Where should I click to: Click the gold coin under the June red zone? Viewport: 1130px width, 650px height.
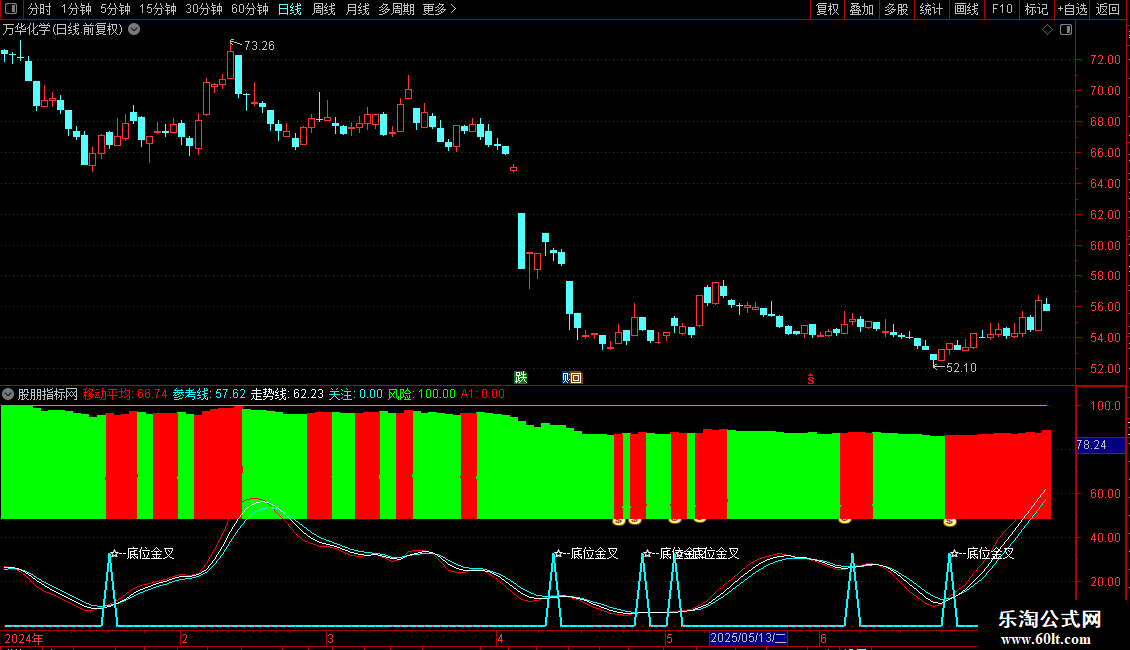tap(845, 519)
